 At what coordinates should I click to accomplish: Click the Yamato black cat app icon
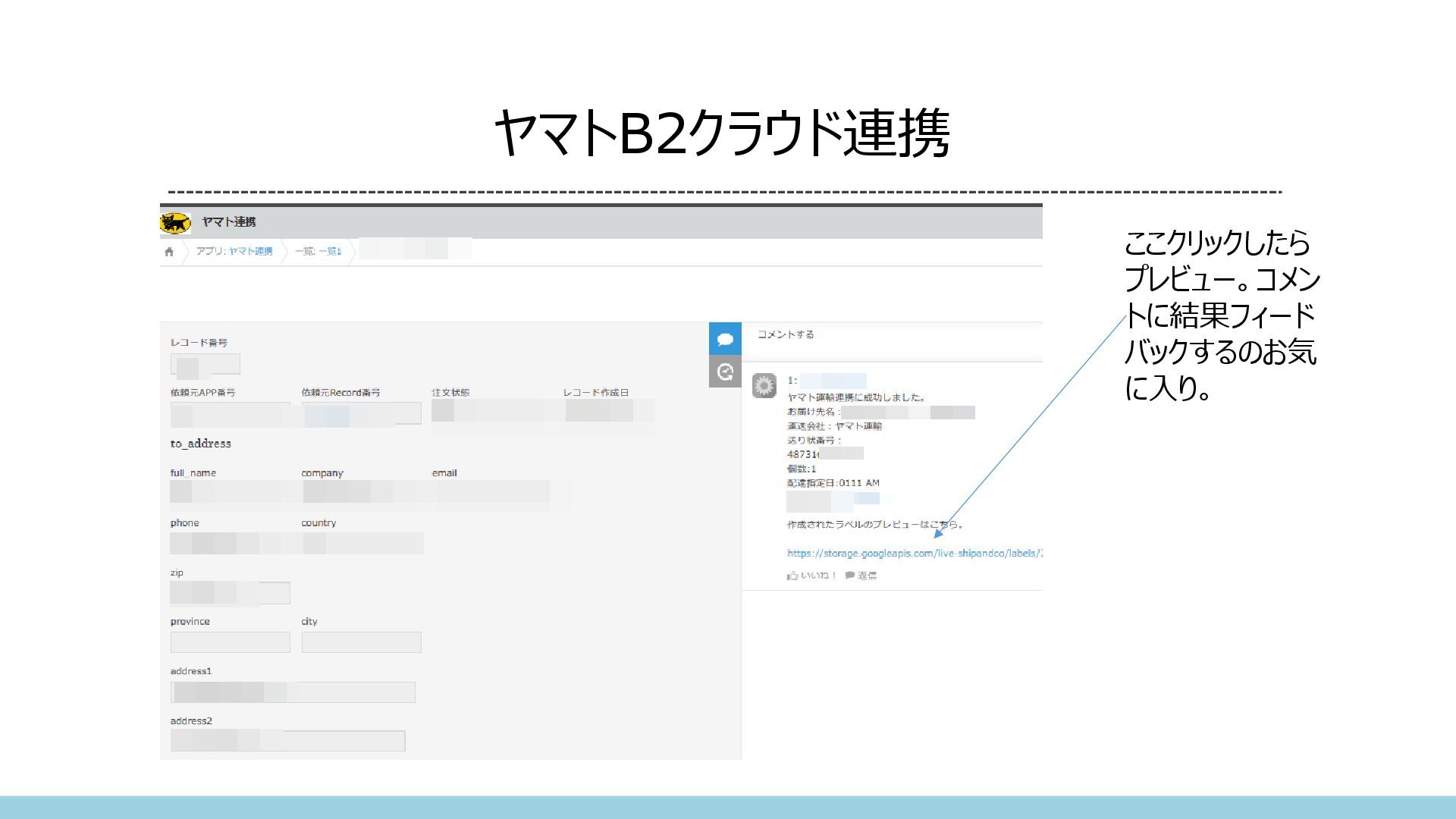coord(175,222)
